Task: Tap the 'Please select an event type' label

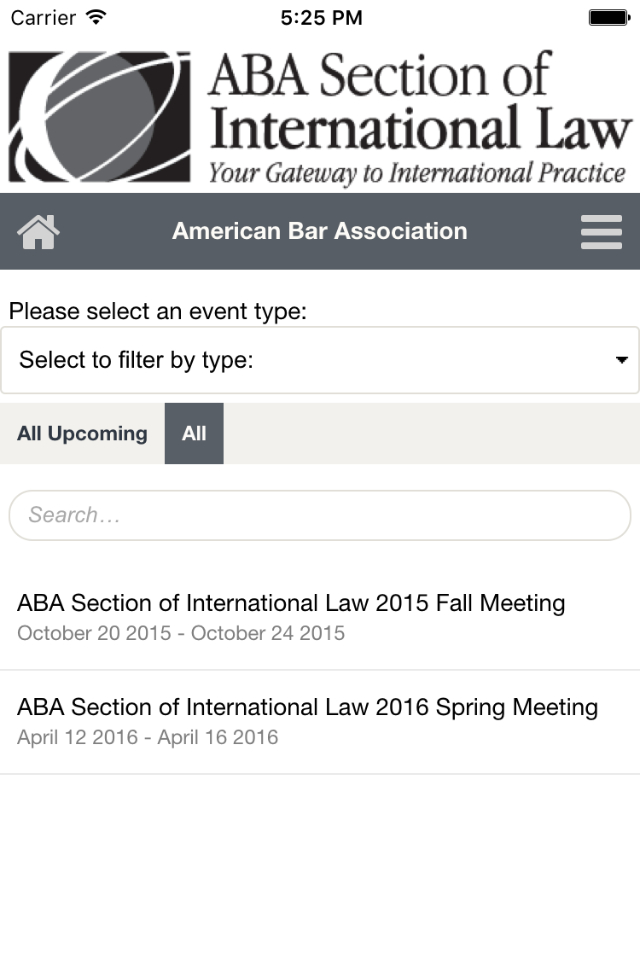Action: 157,311
